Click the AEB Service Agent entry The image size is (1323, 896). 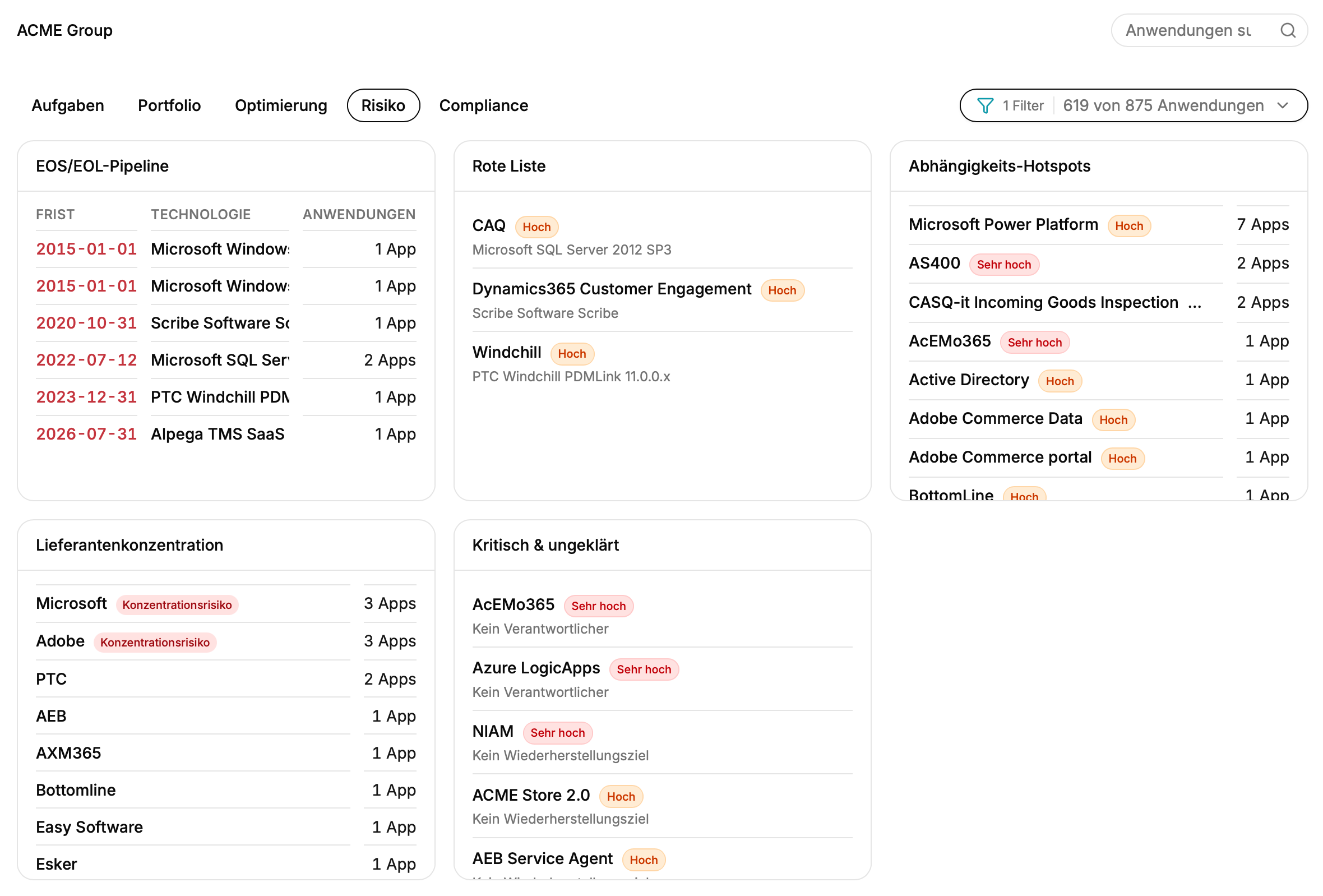662,860
